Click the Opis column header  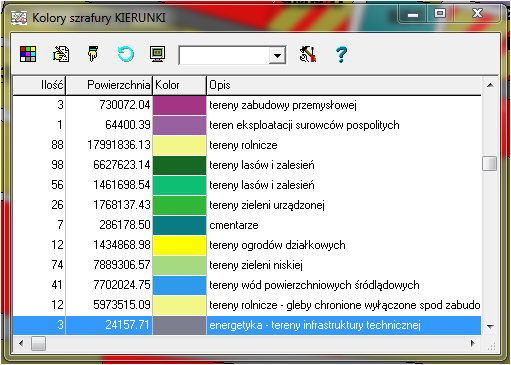[x=344, y=85]
